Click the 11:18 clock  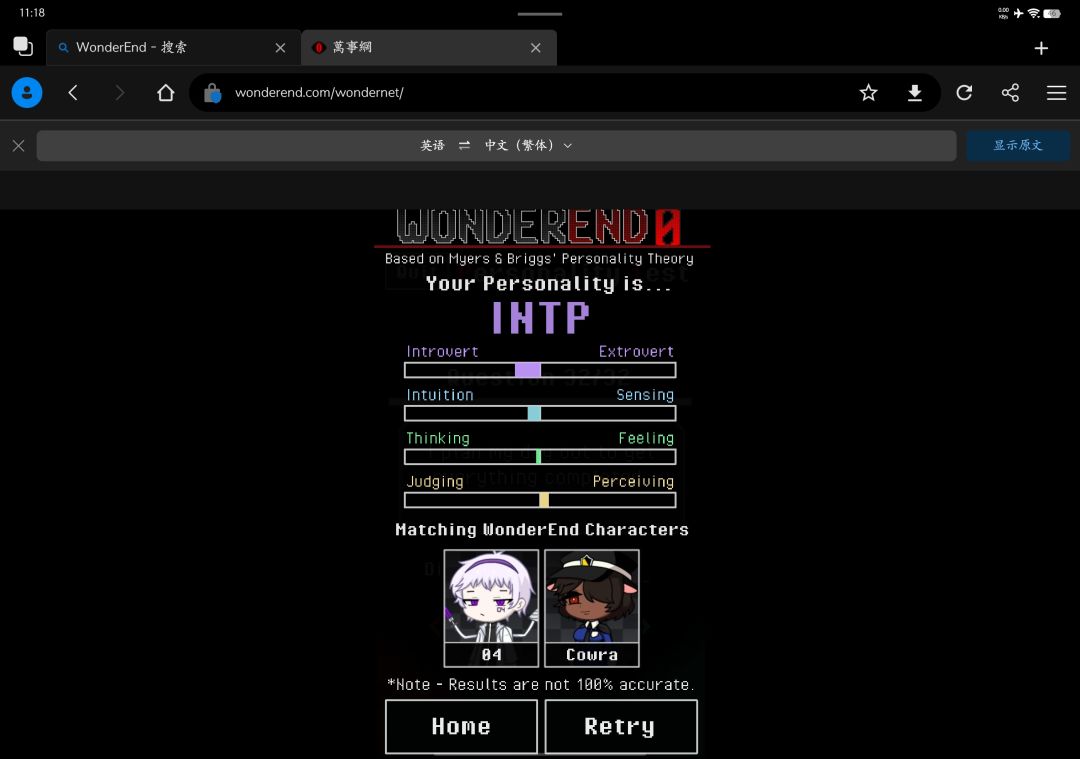click(32, 12)
